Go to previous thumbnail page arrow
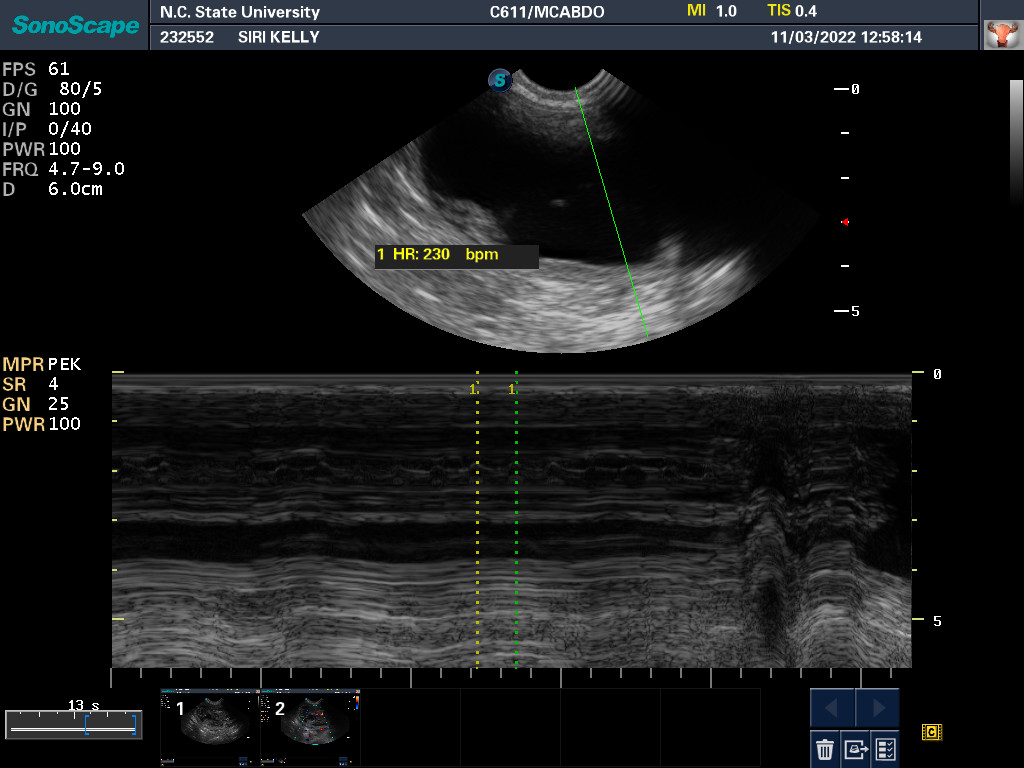This screenshot has height=768, width=1024. 832,708
